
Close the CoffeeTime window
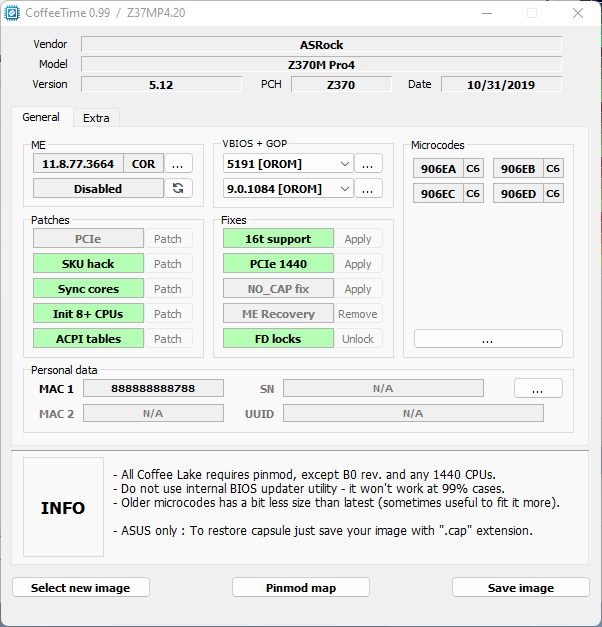coord(578,13)
